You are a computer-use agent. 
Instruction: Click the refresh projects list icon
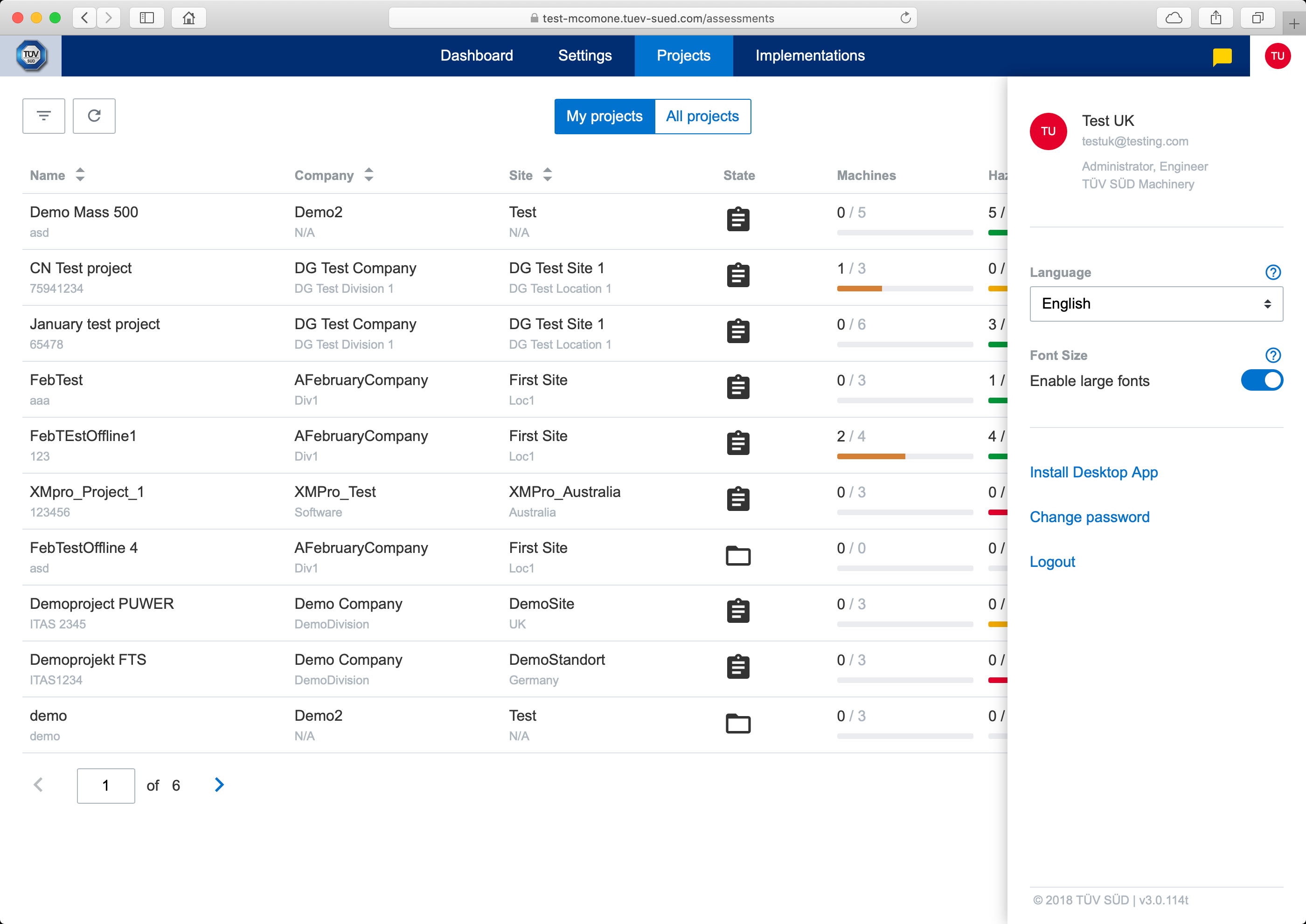pos(95,116)
